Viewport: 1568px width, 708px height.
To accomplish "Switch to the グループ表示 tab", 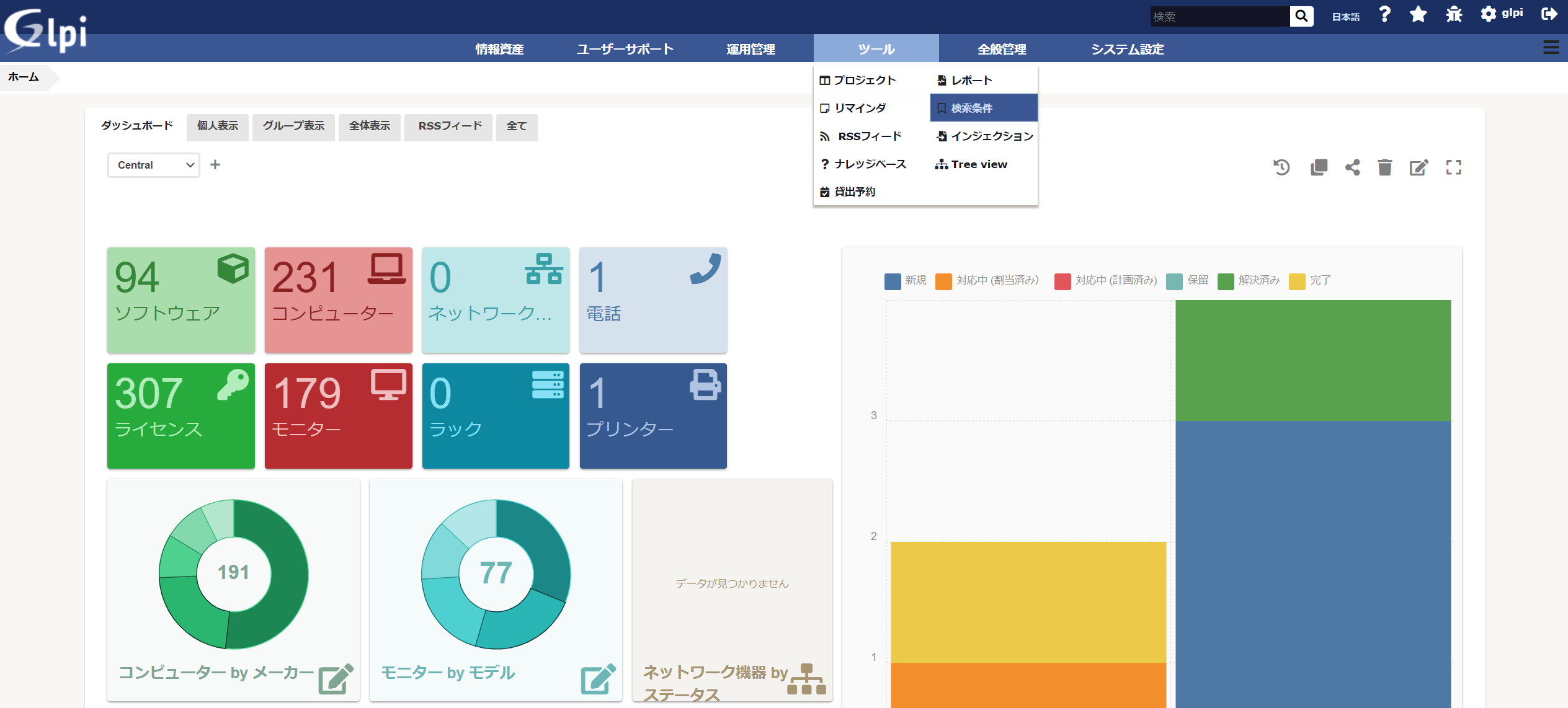I will [293, 126].
